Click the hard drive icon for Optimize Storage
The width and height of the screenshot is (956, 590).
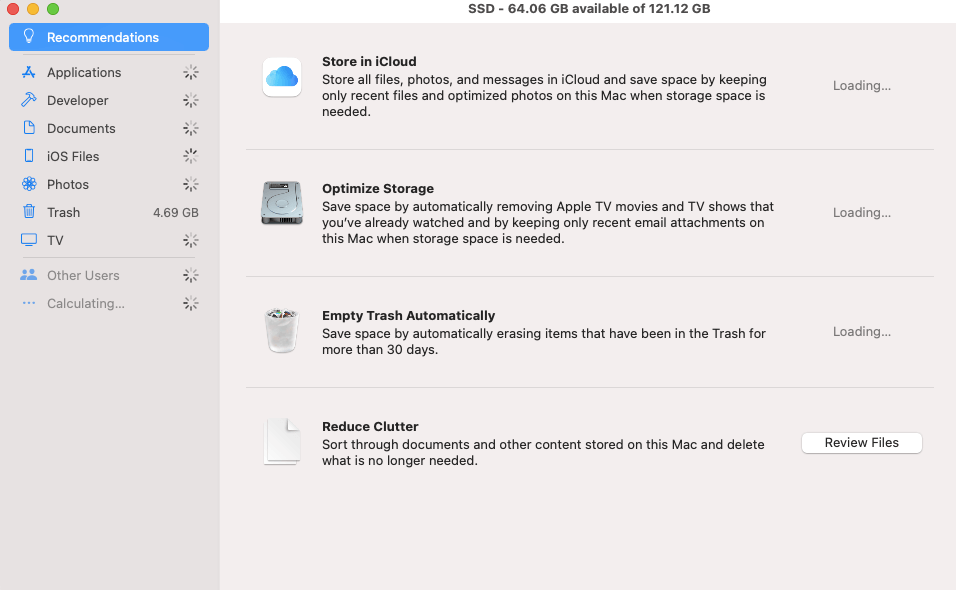pos(281,202)
